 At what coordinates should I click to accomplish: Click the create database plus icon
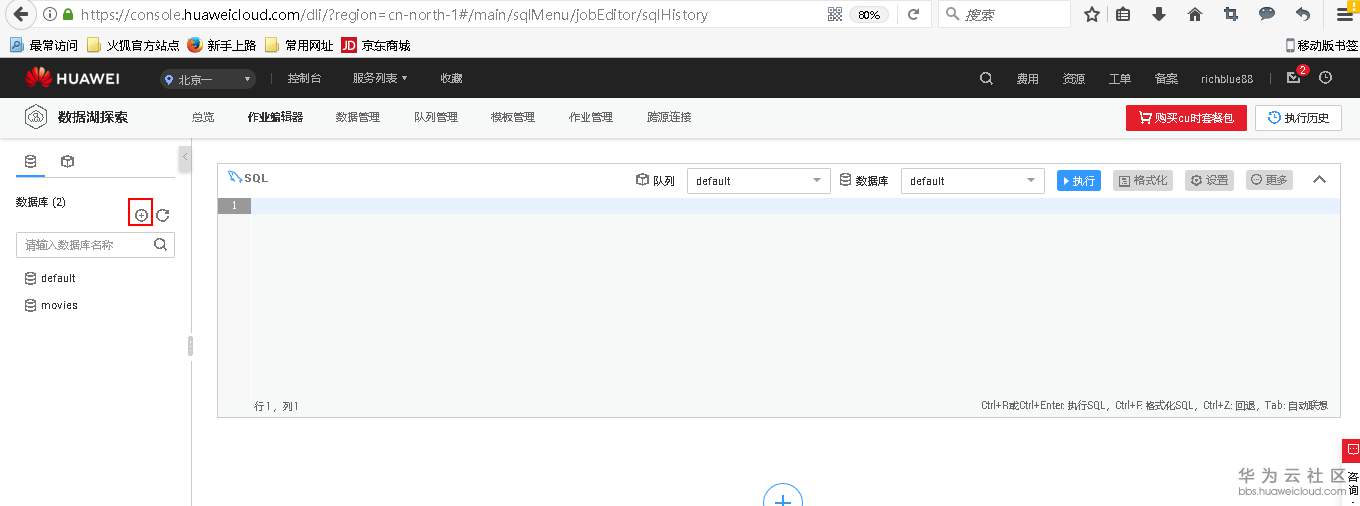tap(141, 215)
